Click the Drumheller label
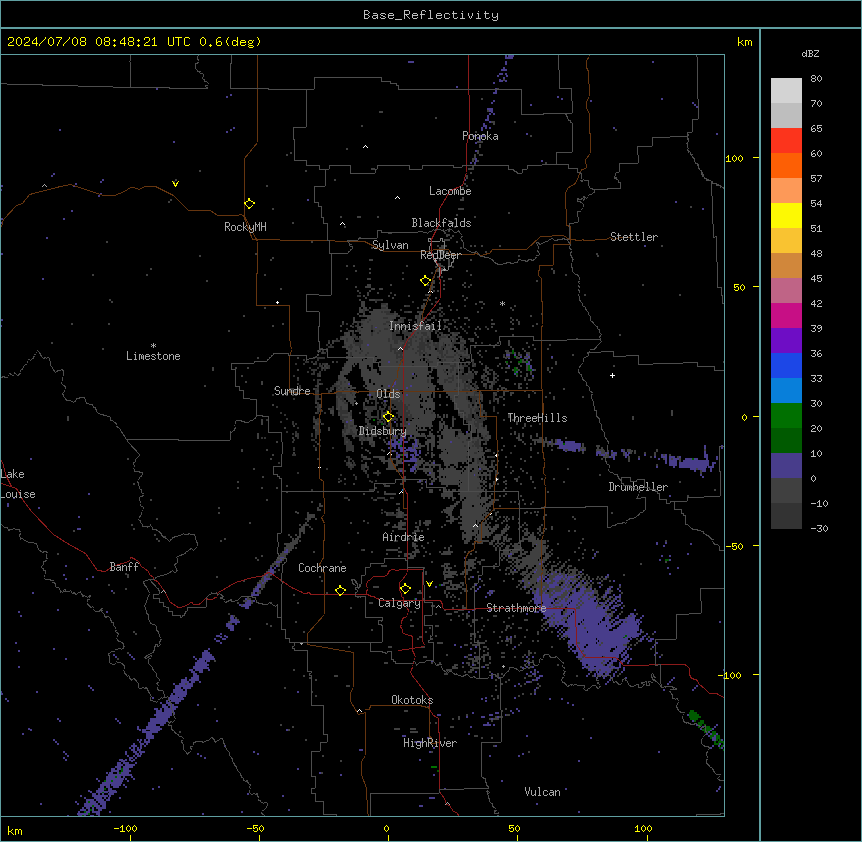This screenshot has width=862, height=842. (x=638, y=487)
